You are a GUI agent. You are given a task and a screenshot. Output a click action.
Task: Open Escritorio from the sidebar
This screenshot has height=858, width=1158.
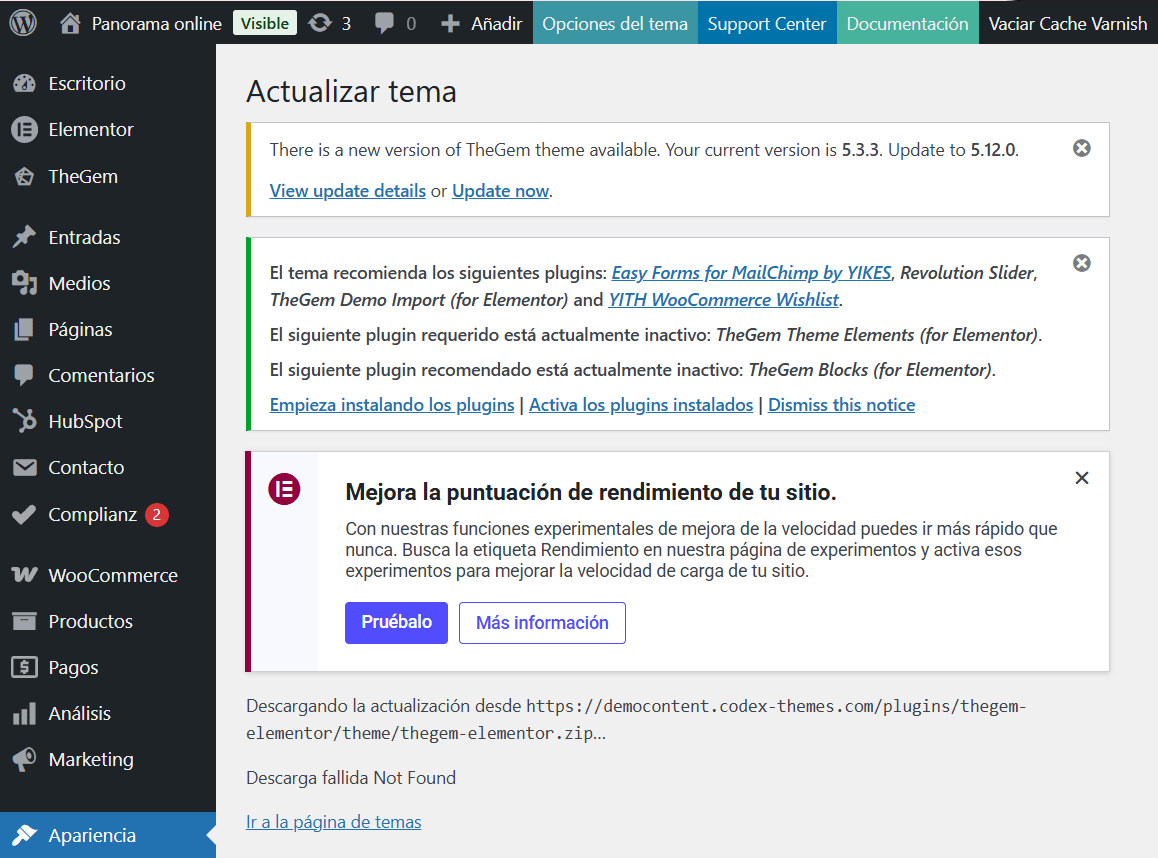point(87,84)
